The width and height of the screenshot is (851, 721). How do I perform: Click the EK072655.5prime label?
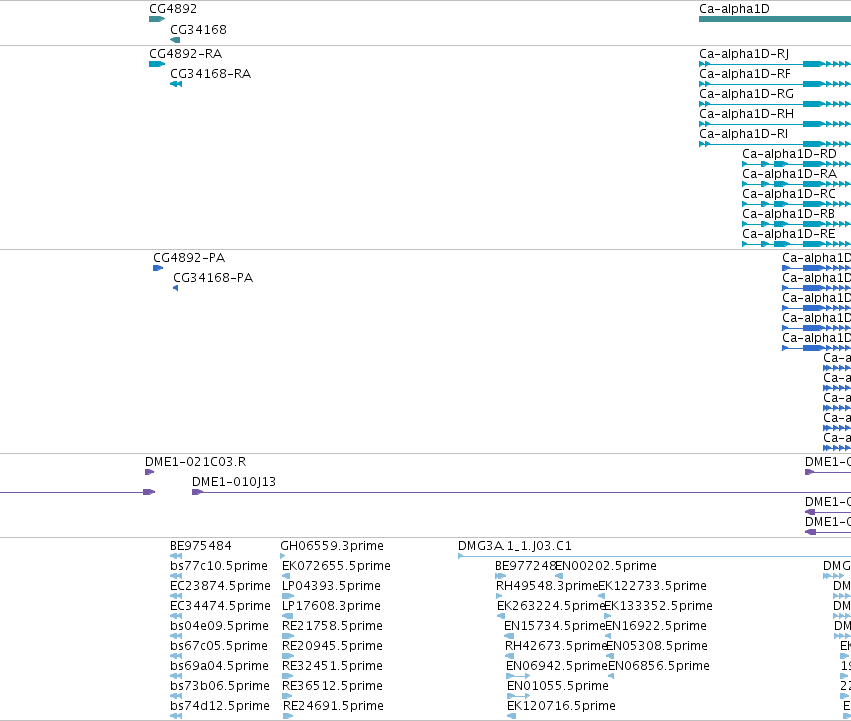[x=336, y=566]
